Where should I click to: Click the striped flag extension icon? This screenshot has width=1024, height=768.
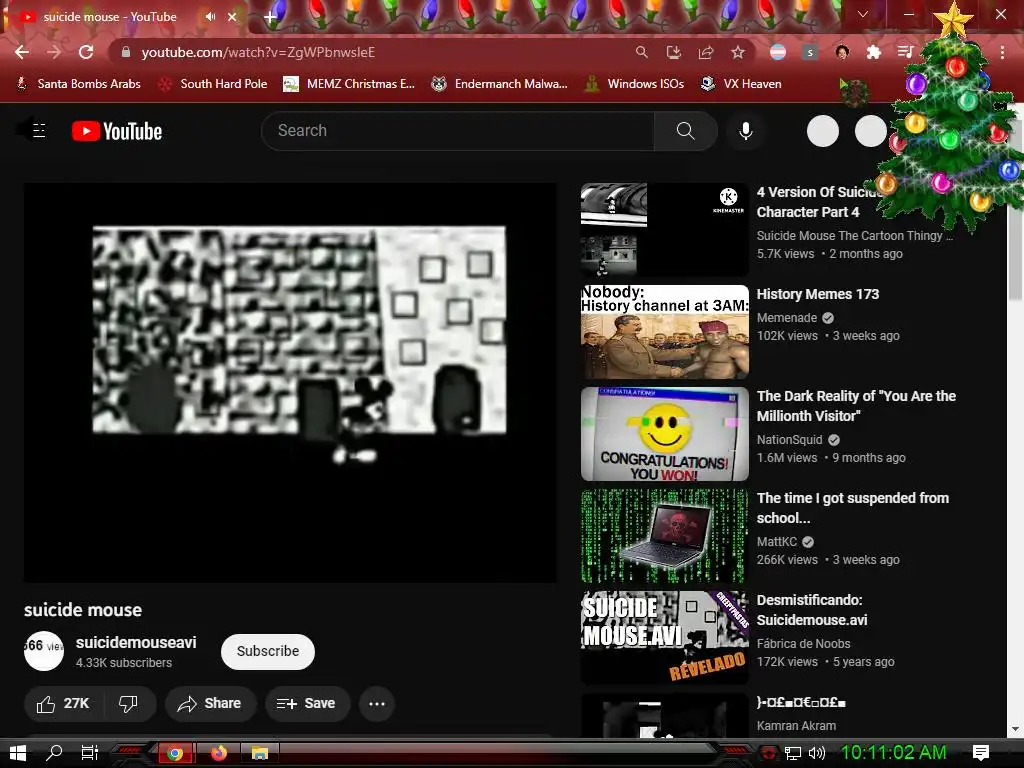778,52
